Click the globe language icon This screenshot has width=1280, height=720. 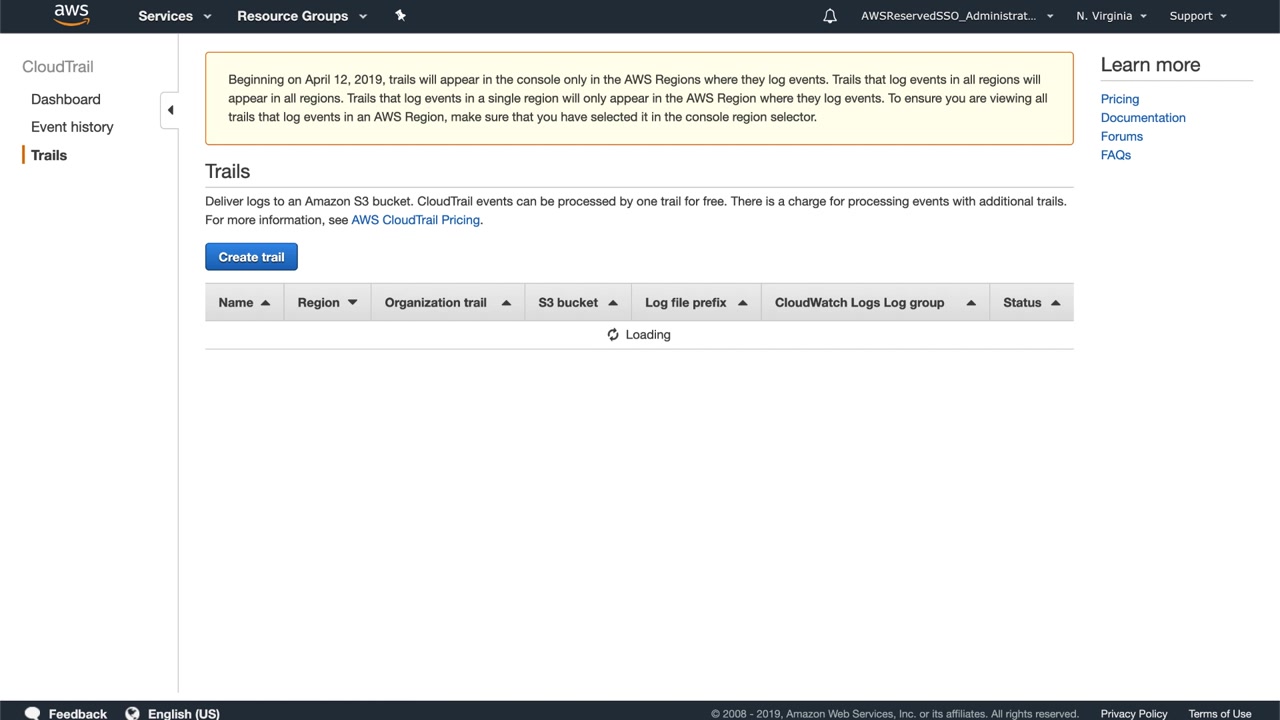click(x=132, y=714)
